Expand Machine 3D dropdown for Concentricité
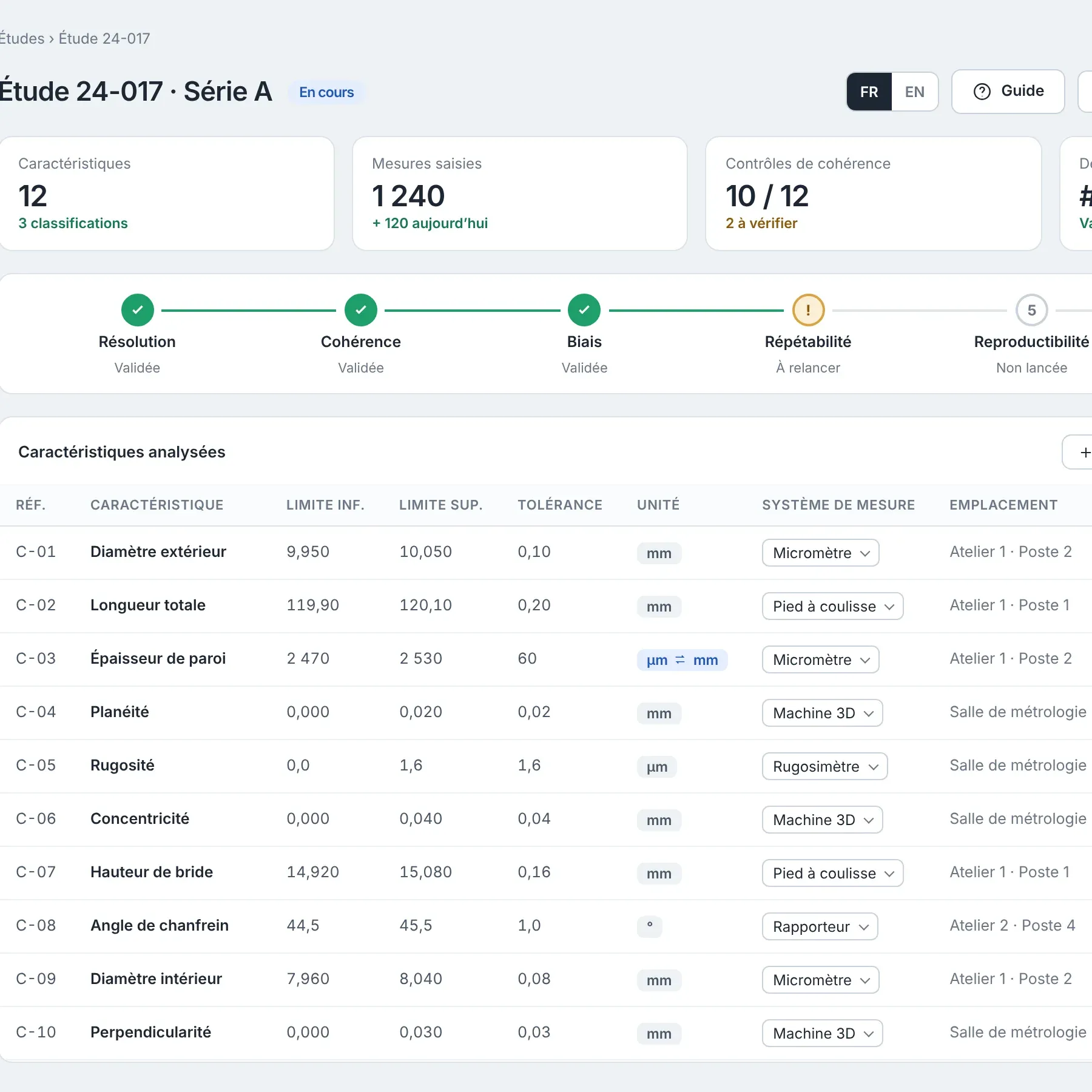1092x1092 pixels. click(822, 820)
